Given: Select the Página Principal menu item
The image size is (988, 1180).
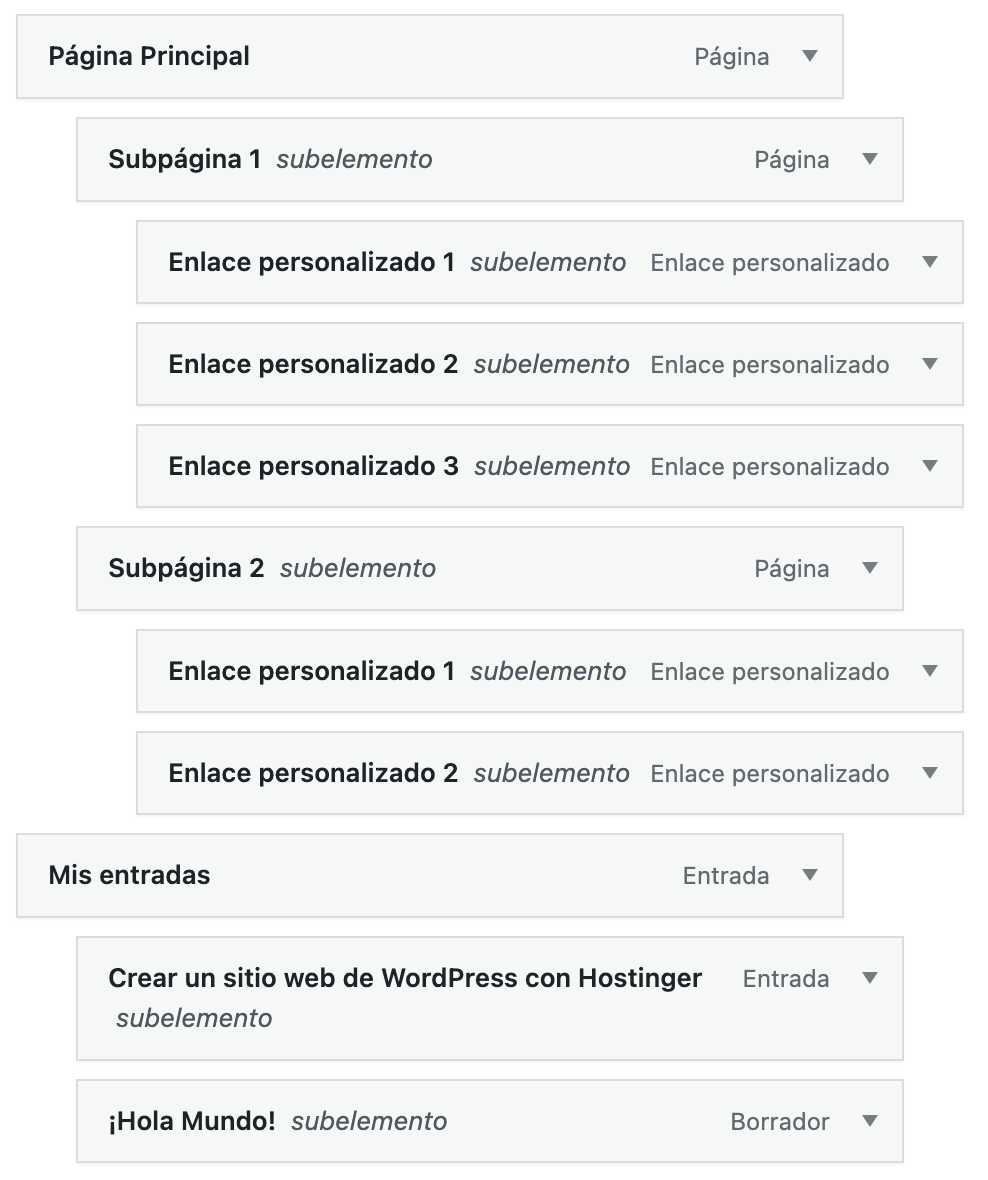Looking at the screenshot, I should (148, 57).
